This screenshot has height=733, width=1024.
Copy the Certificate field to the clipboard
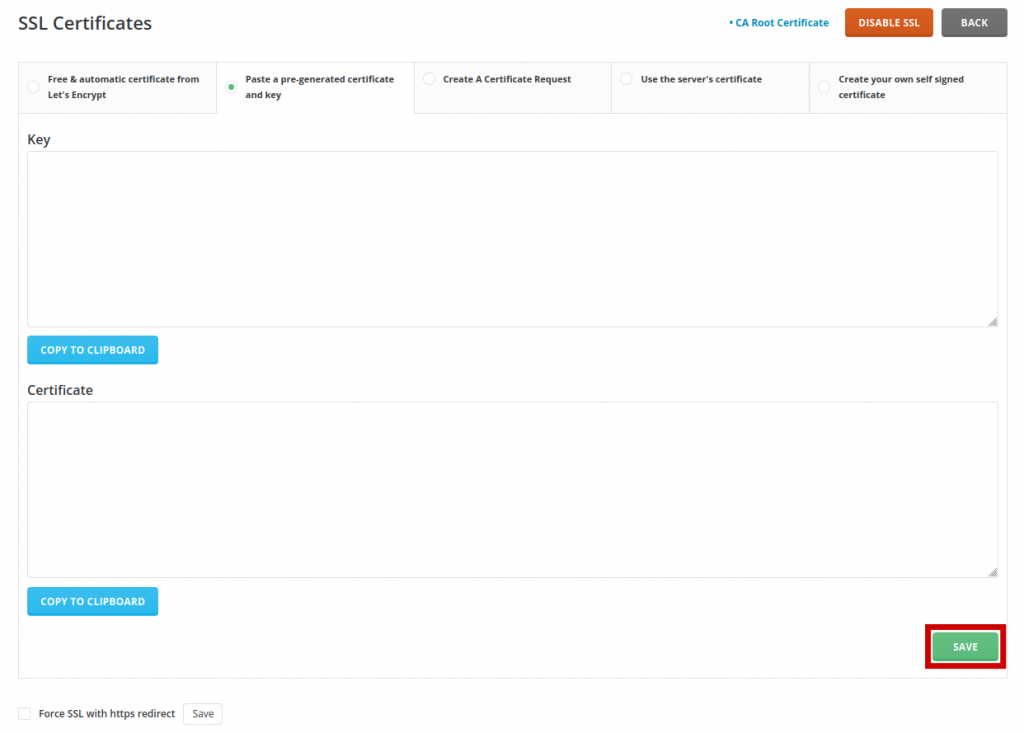click(92, 601)
